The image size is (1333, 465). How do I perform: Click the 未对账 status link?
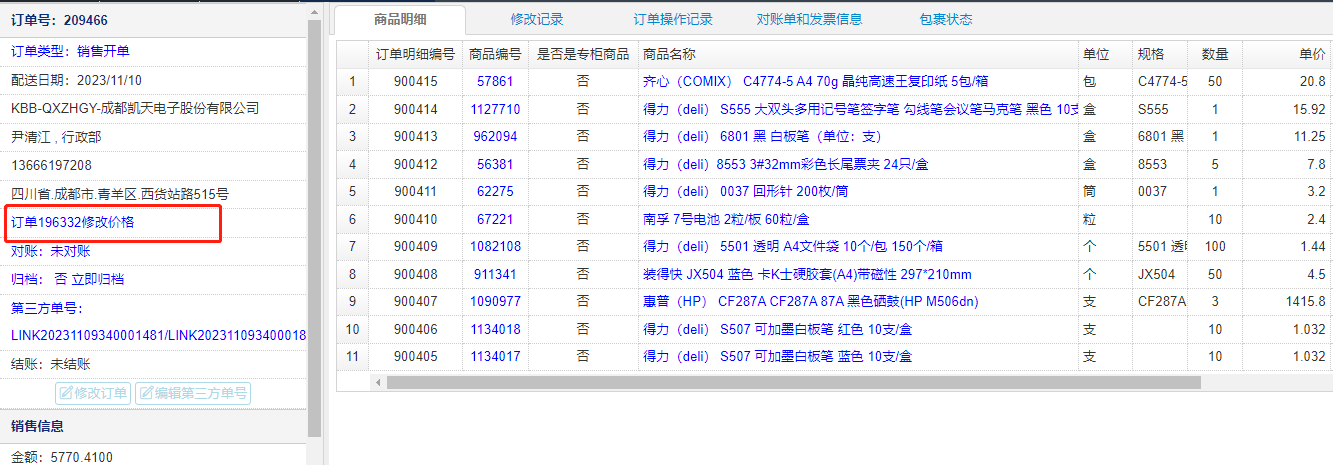pos(70,251)
